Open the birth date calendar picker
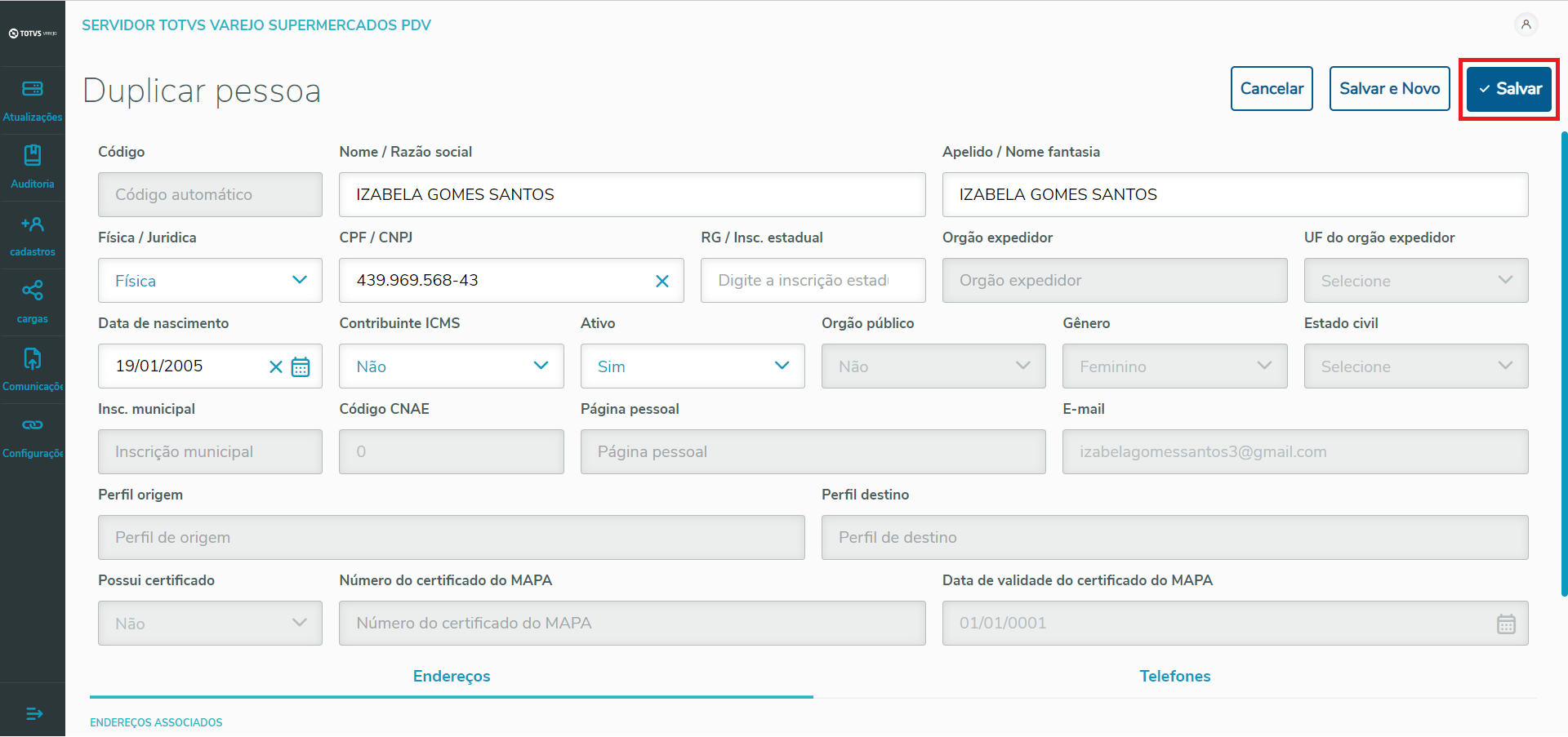This screenshot has width=1568, height=737. (x=301, y=366)
